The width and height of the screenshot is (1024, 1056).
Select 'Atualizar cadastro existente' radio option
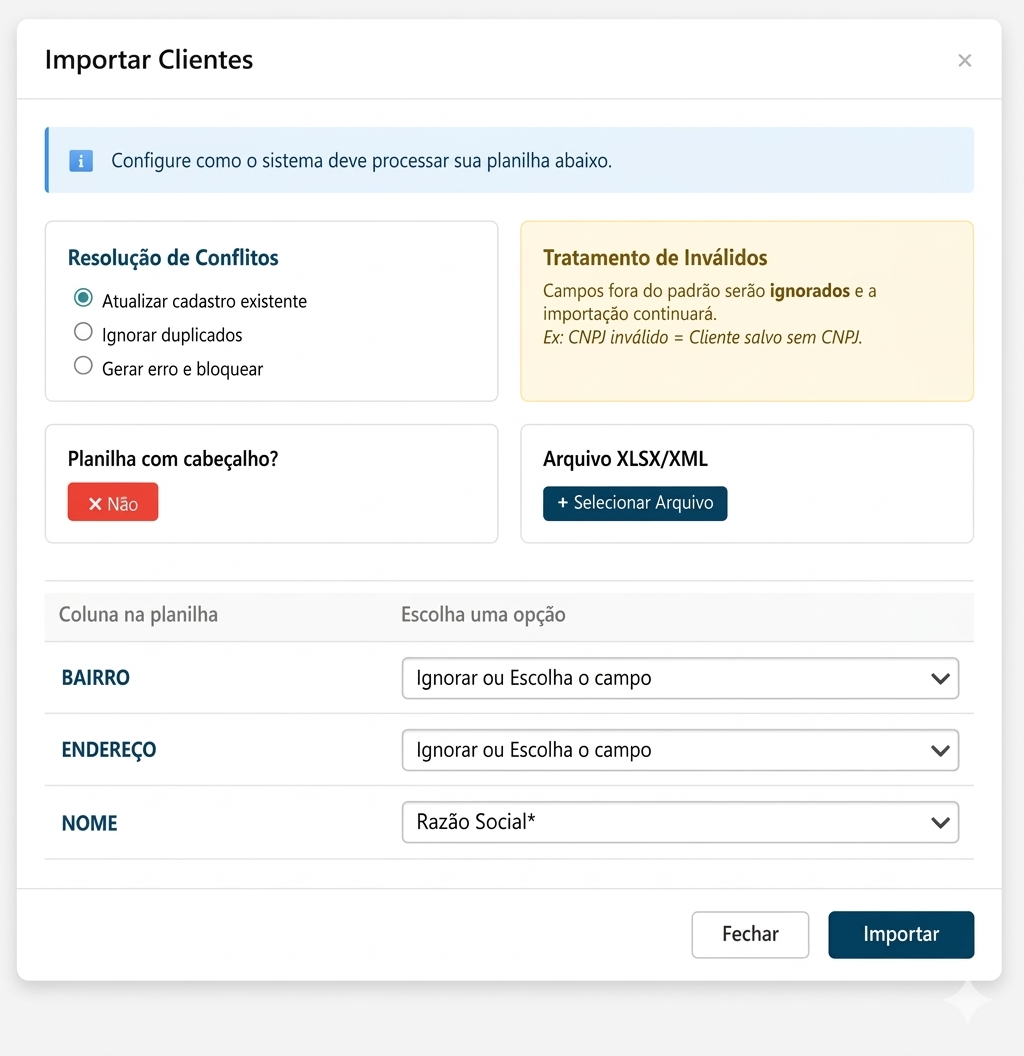click(84, 299)
